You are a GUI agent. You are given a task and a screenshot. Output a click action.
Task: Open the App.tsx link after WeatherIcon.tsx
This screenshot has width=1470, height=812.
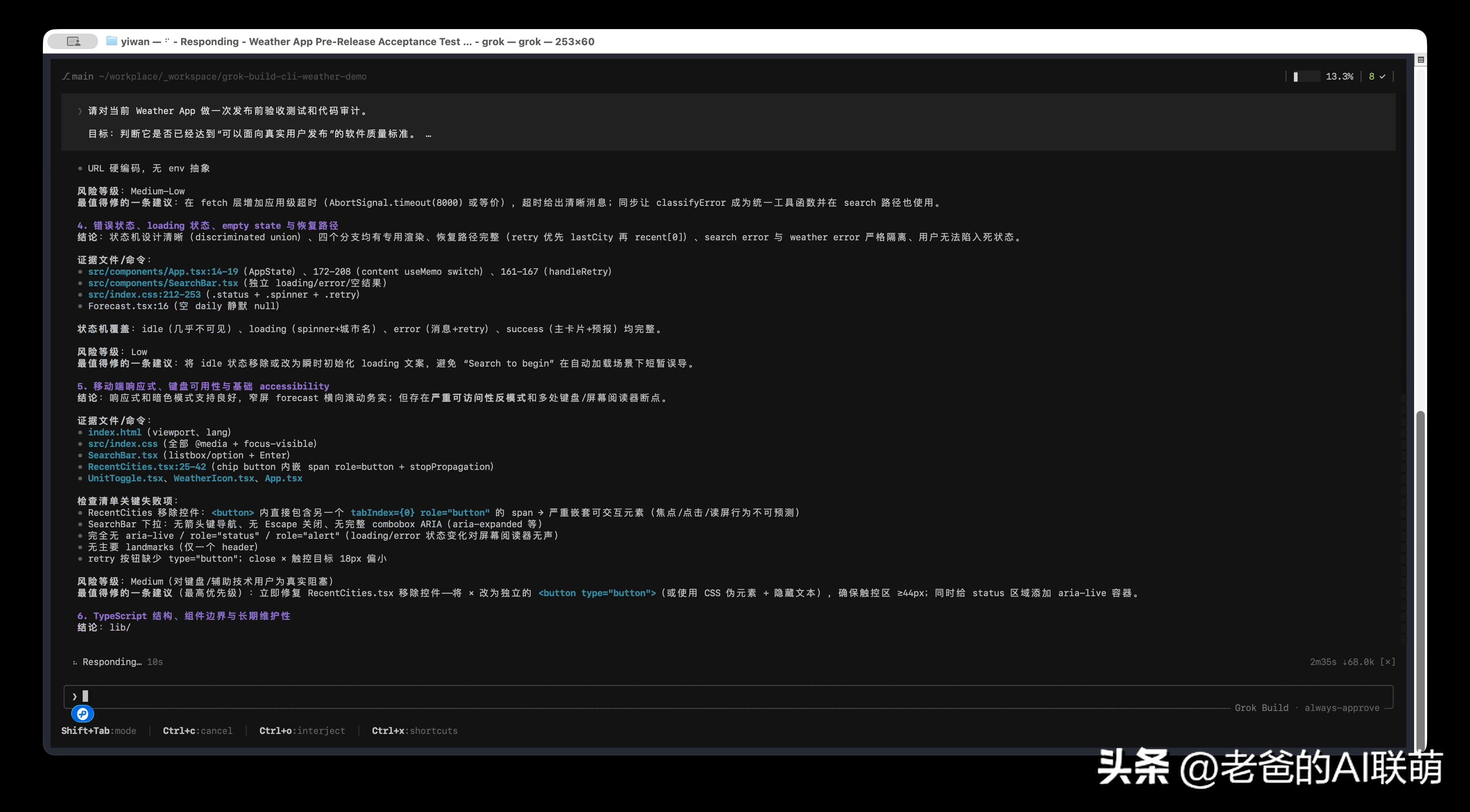[x=284, y=478]
